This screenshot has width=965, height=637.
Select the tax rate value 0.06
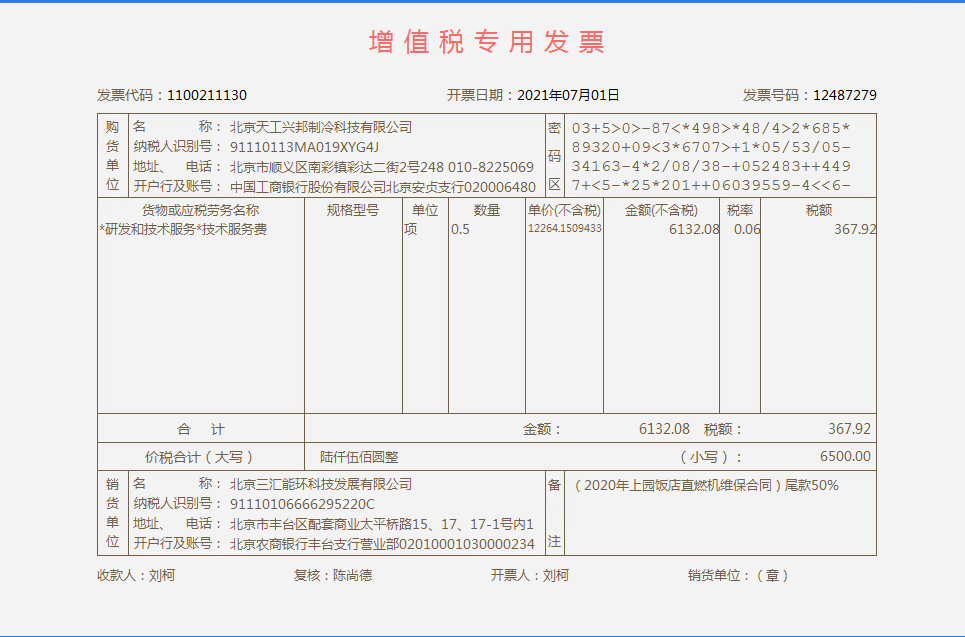tap(746, 229)
